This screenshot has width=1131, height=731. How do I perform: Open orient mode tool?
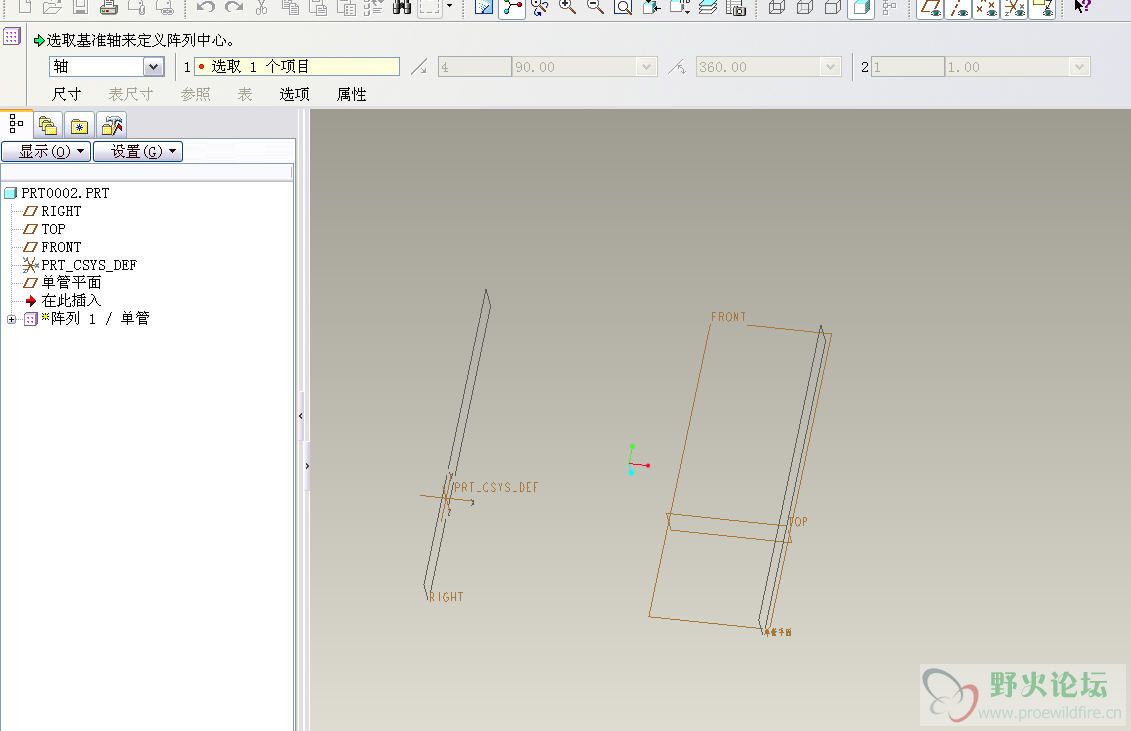tap(540, 6)
